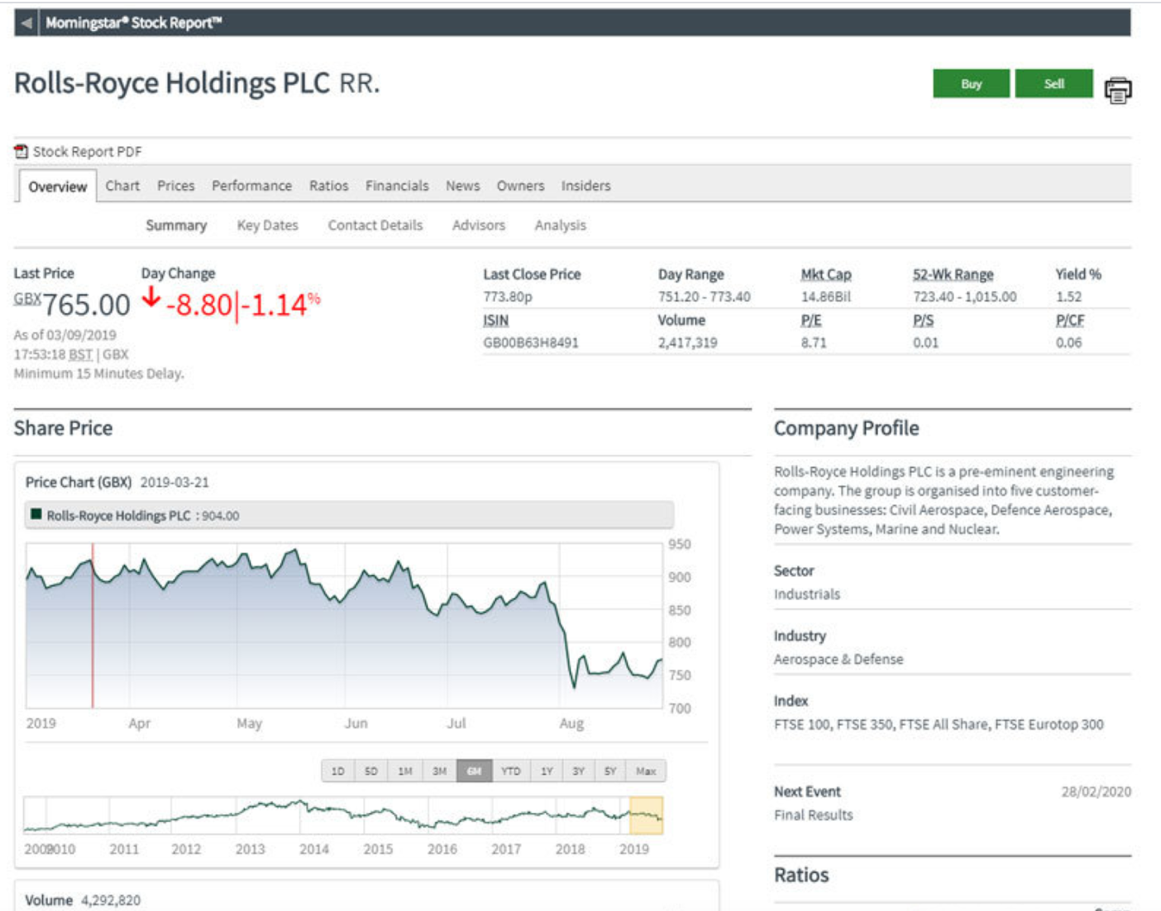Image resolution: width=1161 pixels, height=911 pixels.
Task: Click the BST timezone abbreviation
Action: coord(81,355)
